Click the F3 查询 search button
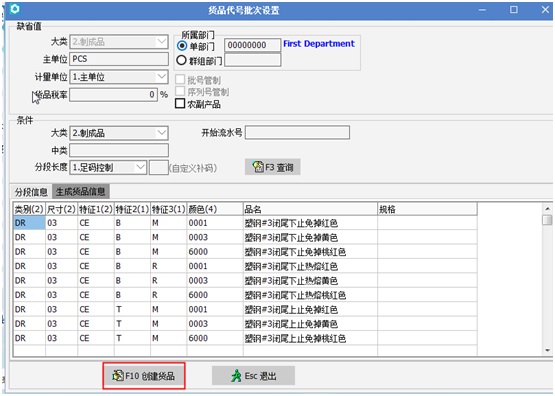The height and width of the screenshot is (396, 555). 273,167
